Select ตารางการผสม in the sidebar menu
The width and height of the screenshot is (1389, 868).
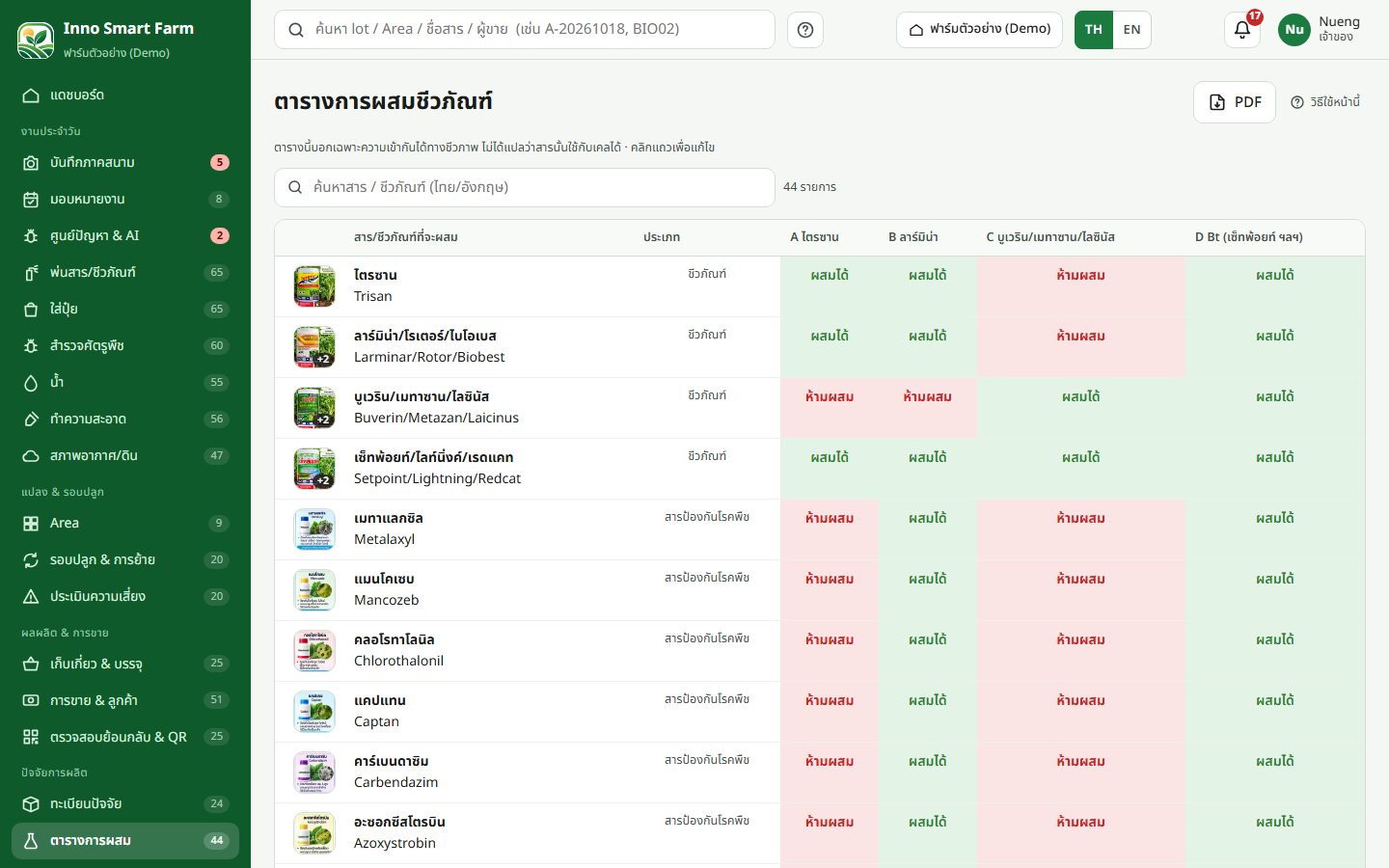(125, 841)
